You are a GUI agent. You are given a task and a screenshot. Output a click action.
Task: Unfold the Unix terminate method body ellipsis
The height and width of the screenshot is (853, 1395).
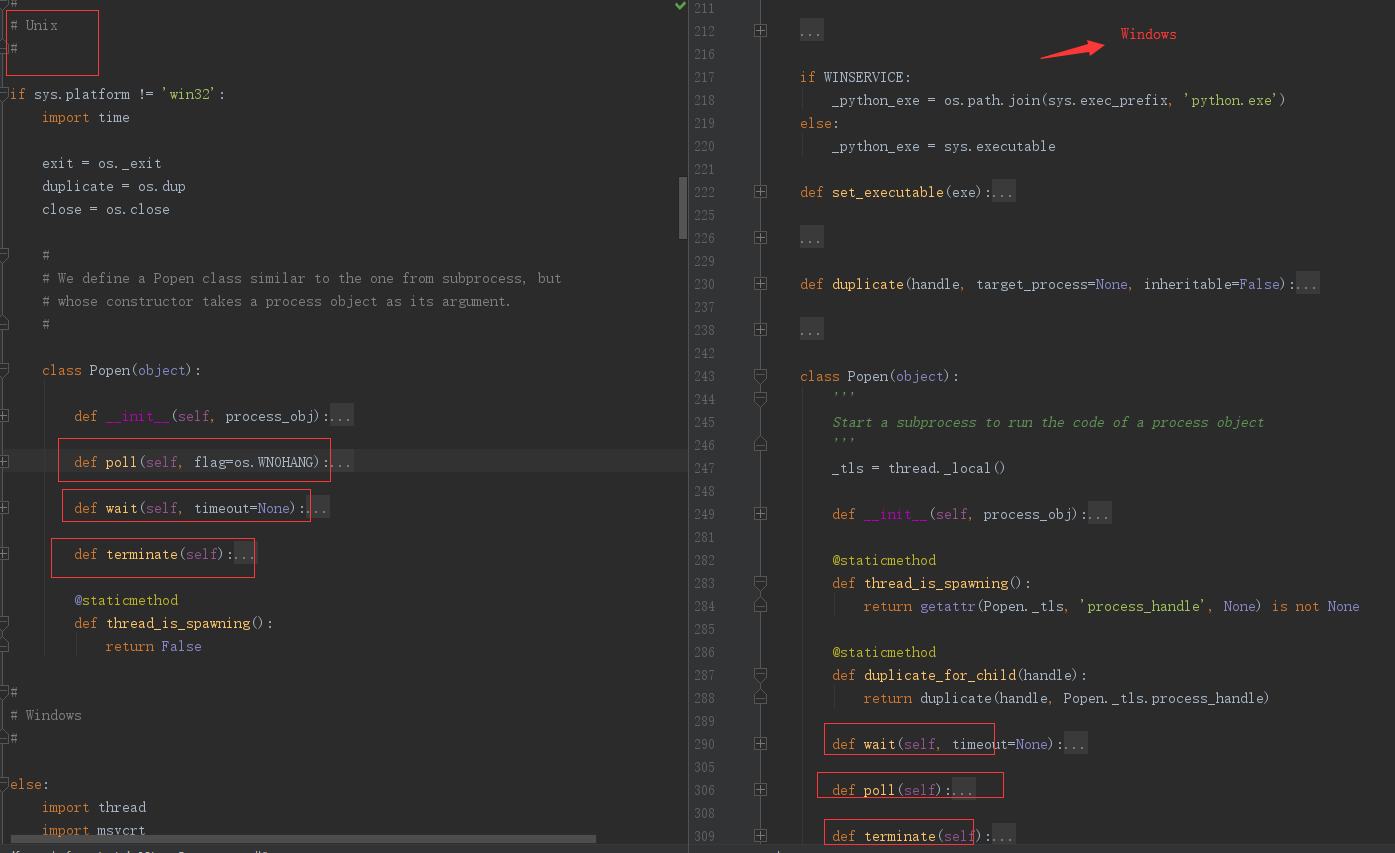tap(244, 554)
